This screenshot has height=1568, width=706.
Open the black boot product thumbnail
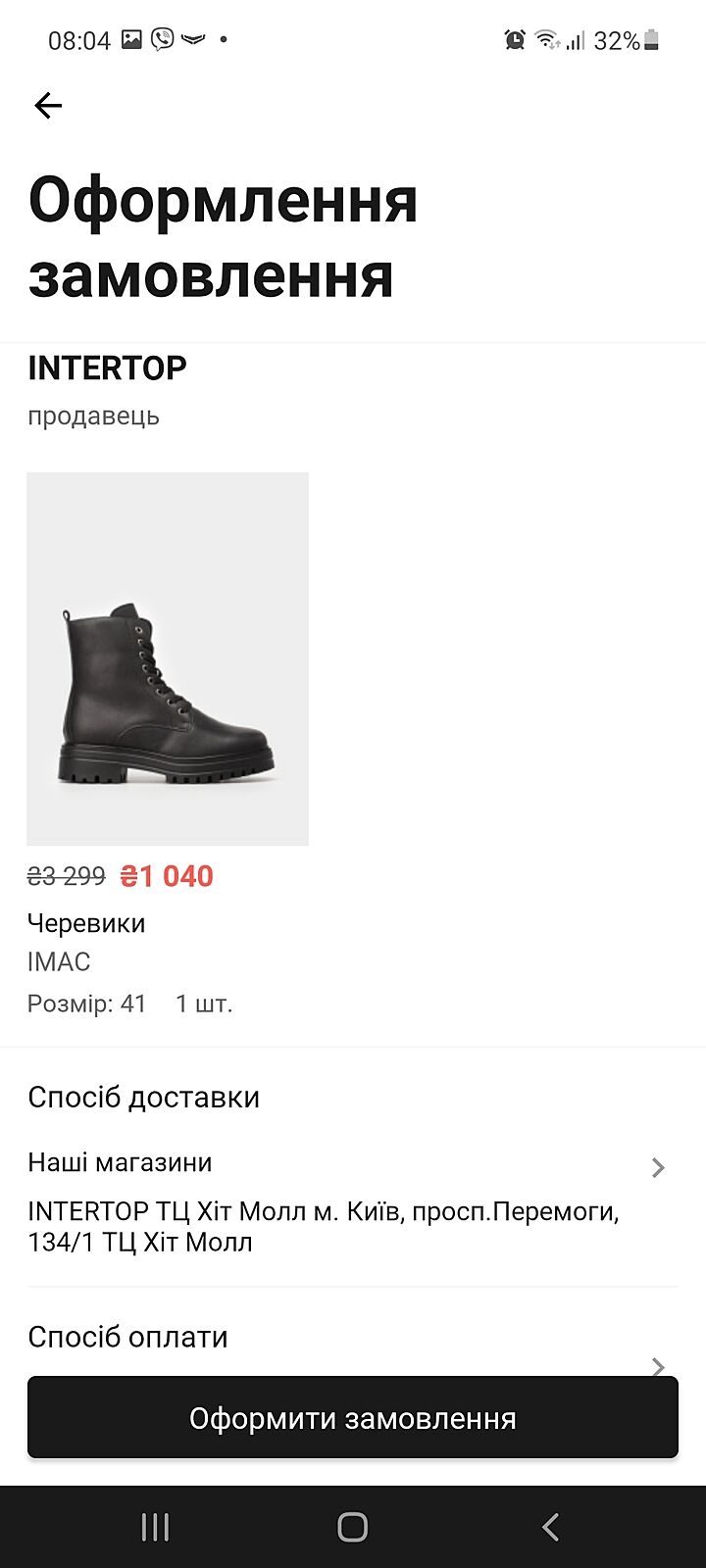168,659
